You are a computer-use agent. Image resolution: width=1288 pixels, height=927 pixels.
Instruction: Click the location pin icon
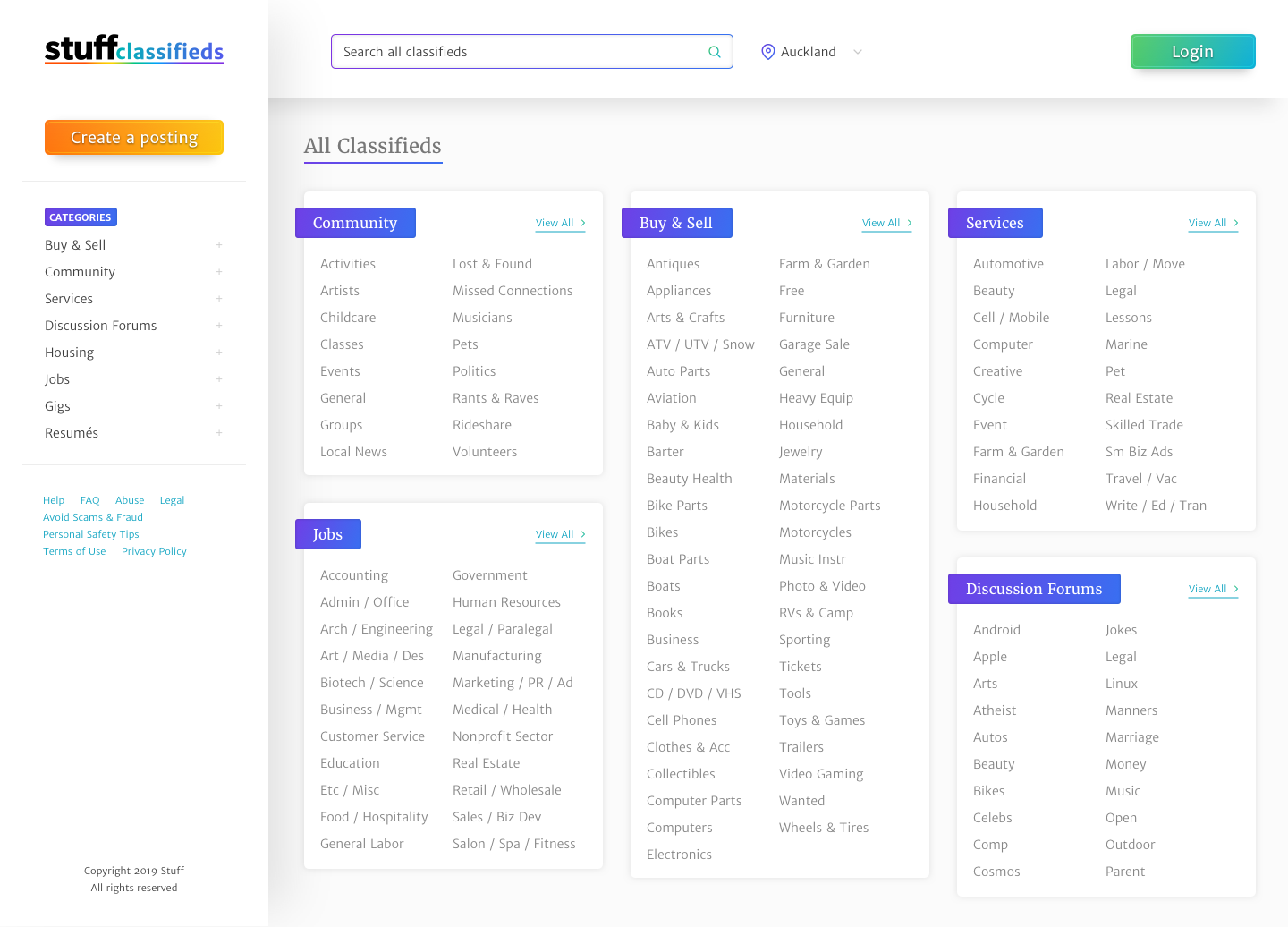point(767,52)
